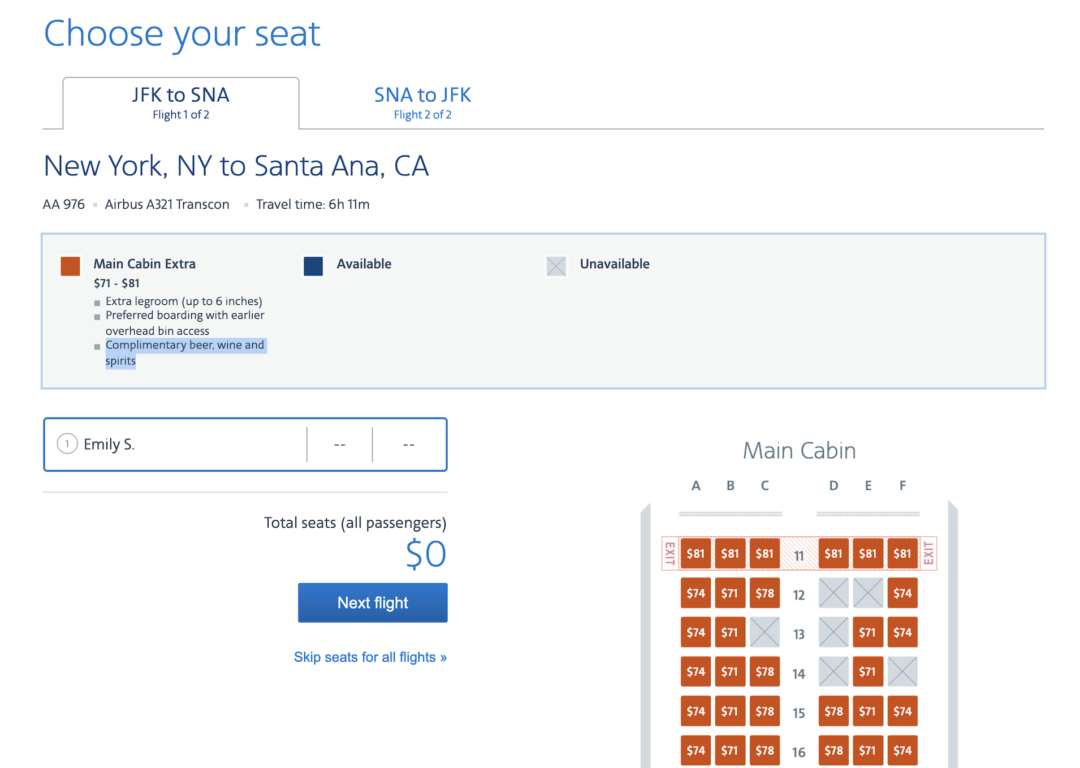Open the first seat selector next to Emily S.
This screenshot has height=768, width=1080.
(x=339, y=444)
